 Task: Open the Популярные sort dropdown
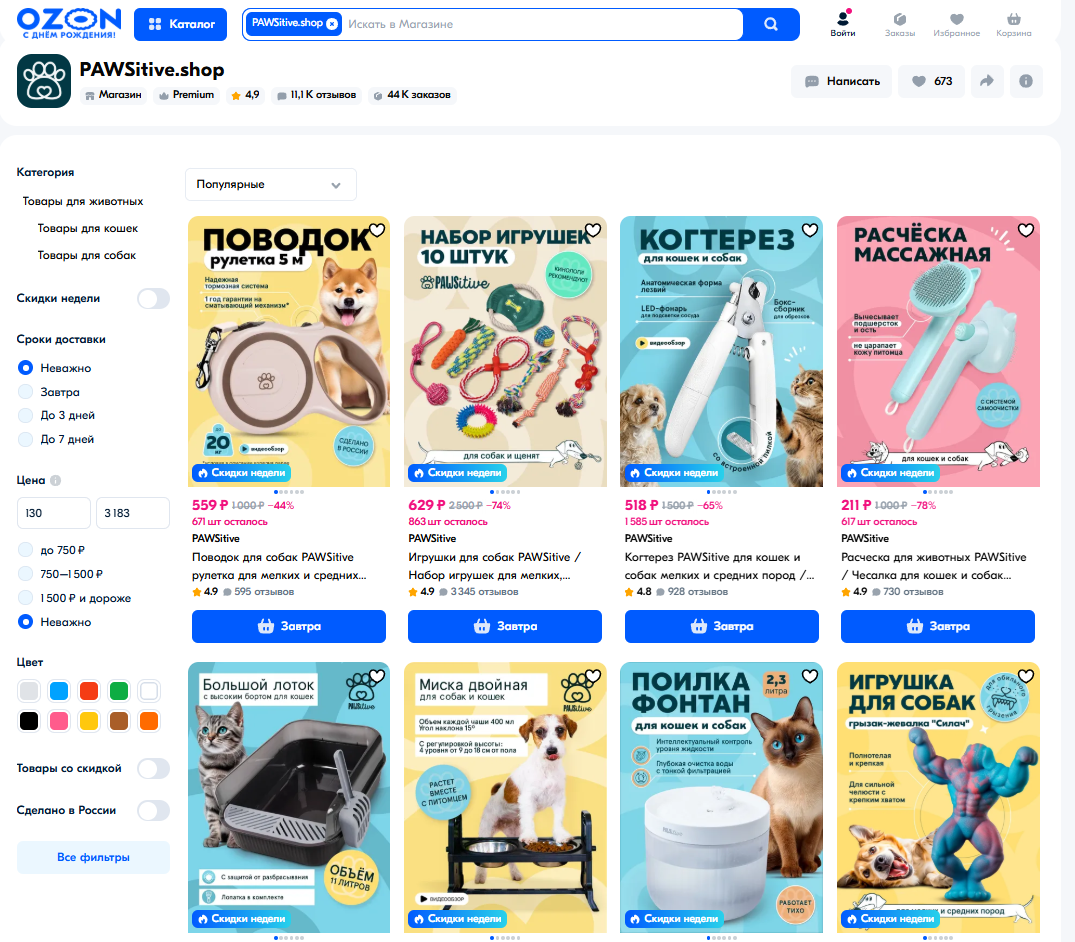pyautogui.click(x=271, y=184)
